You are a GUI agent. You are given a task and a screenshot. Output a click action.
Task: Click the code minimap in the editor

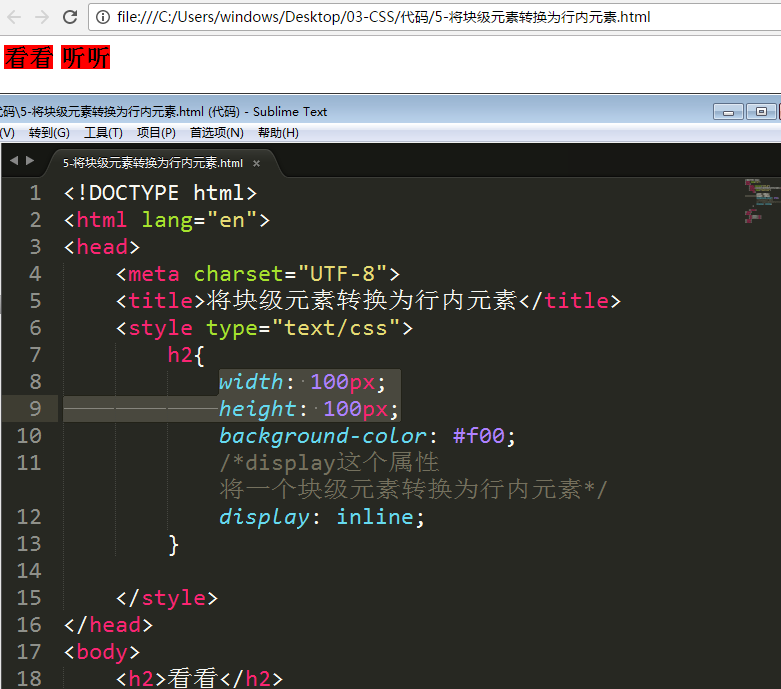click(x=761, y=200)
